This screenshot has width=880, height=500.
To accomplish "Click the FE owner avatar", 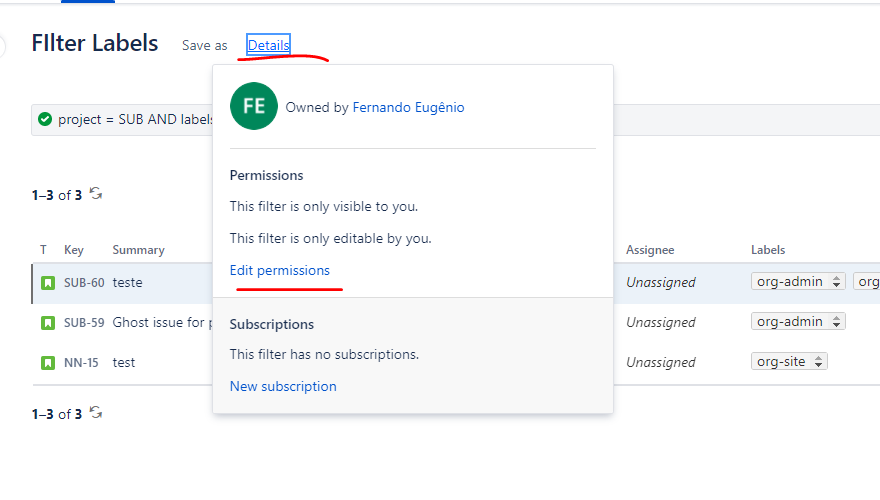I will (254, 106).
